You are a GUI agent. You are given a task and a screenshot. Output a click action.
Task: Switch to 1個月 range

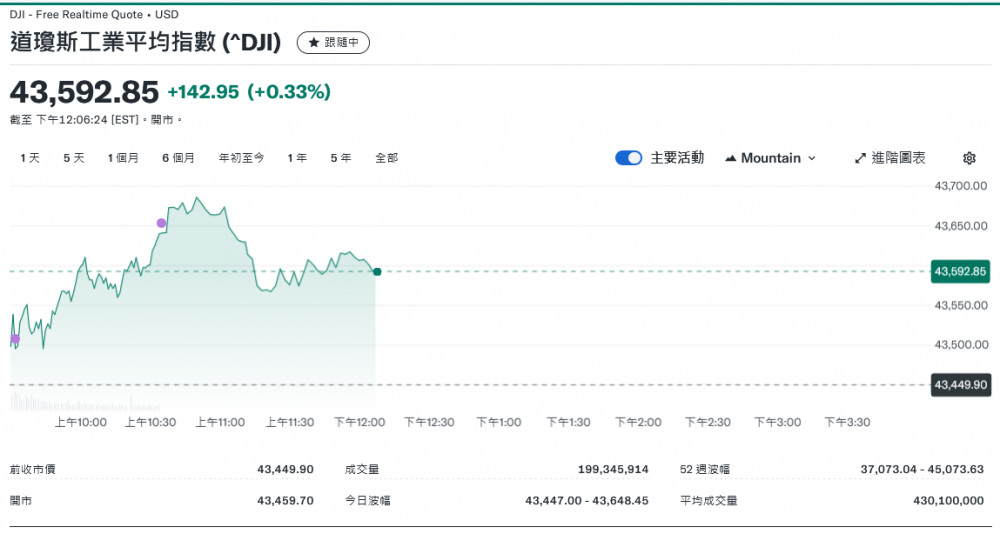[123, 158]
